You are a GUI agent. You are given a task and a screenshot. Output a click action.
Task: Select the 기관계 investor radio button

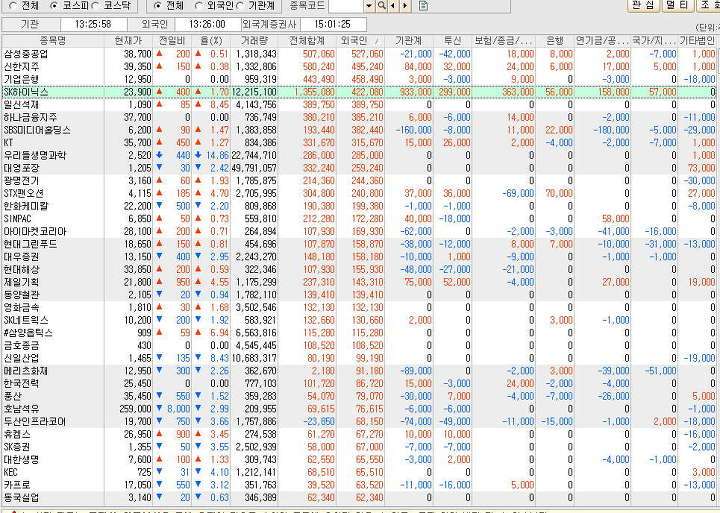pyautogui.click(x=240, y=6)
